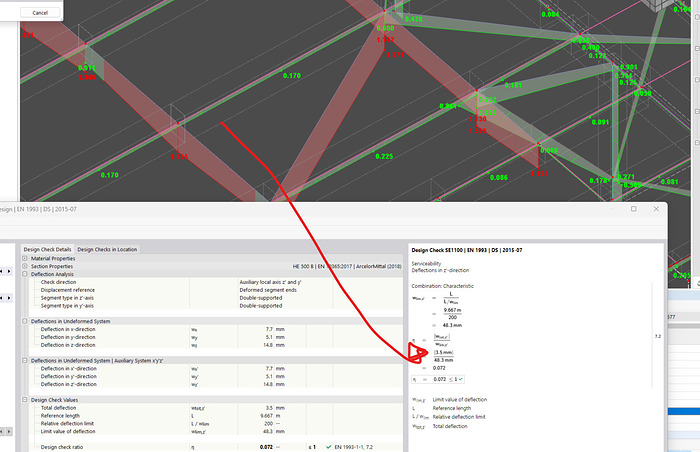Collapse Deflections in Undeformed System group
This screenshot has height=452, width=700.
point(25,320)
